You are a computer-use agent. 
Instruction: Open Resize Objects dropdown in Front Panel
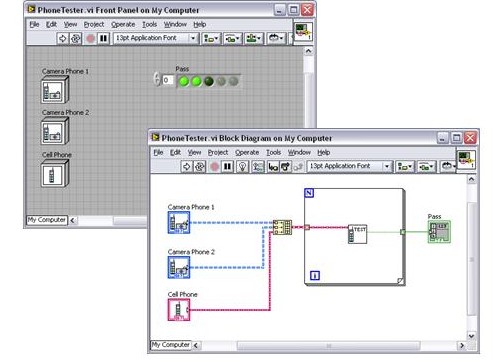click(254, 38)
